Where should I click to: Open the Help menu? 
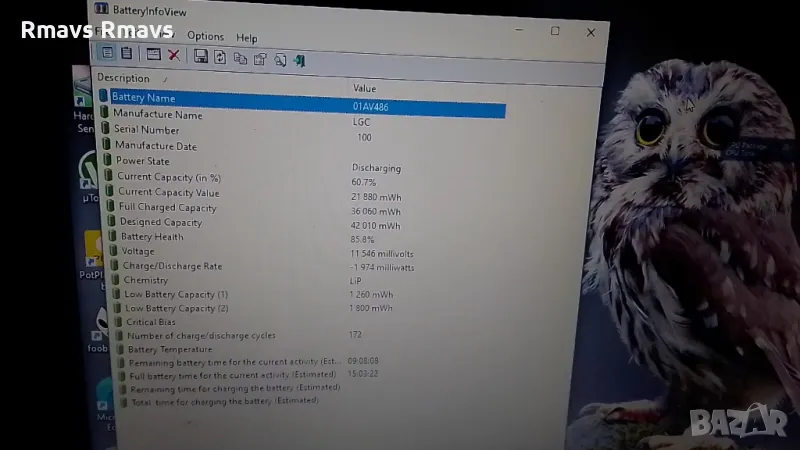tap(246, 38)
